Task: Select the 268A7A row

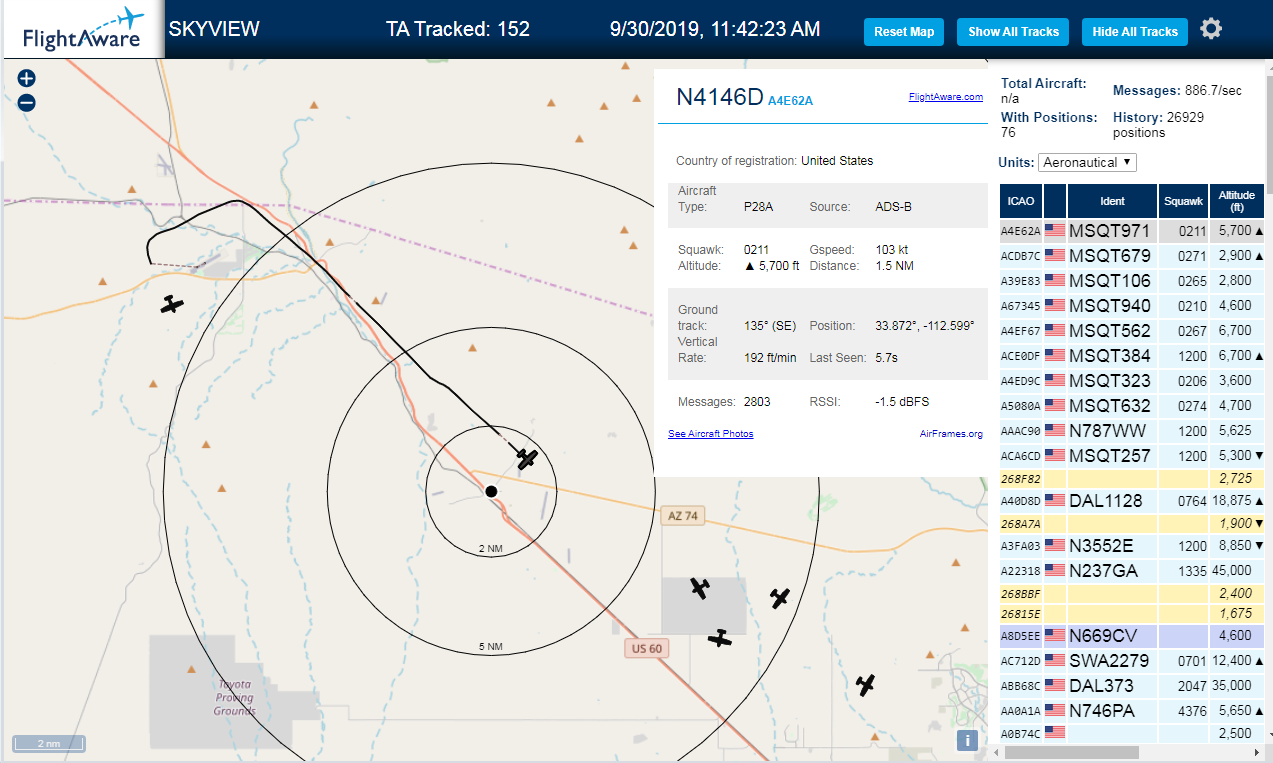Action: (x=1133, y=524)
